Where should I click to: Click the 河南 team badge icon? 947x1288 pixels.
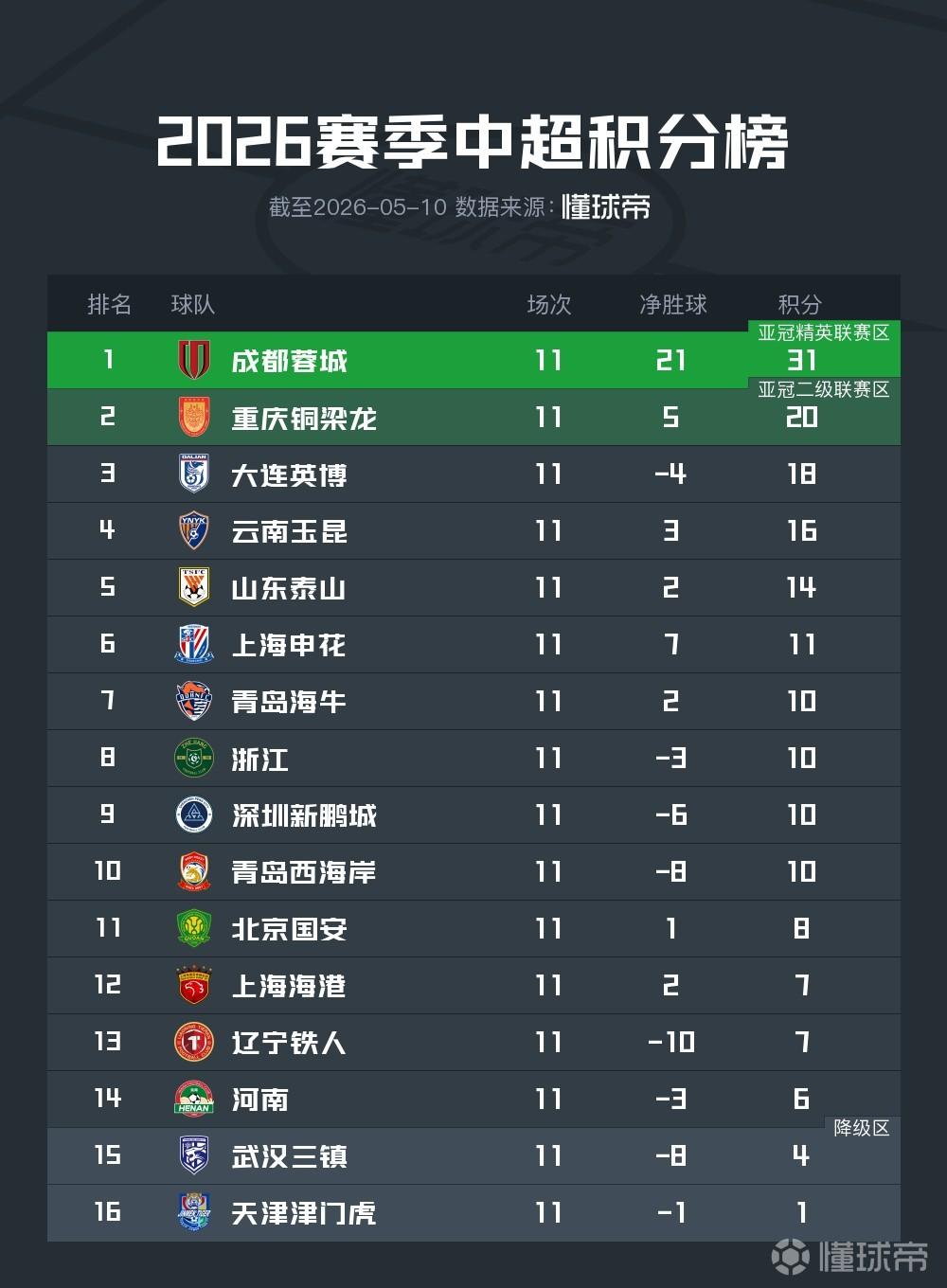tap(194, 1099)
